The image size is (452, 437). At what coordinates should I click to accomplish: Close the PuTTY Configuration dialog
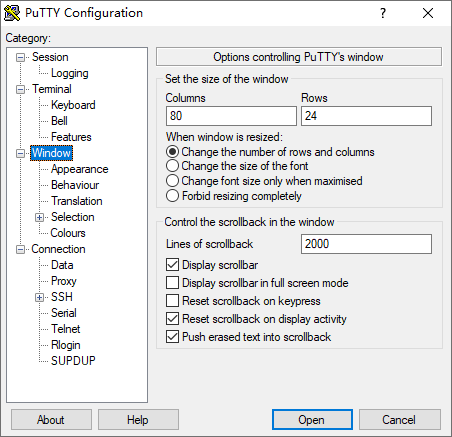point(428,13)
